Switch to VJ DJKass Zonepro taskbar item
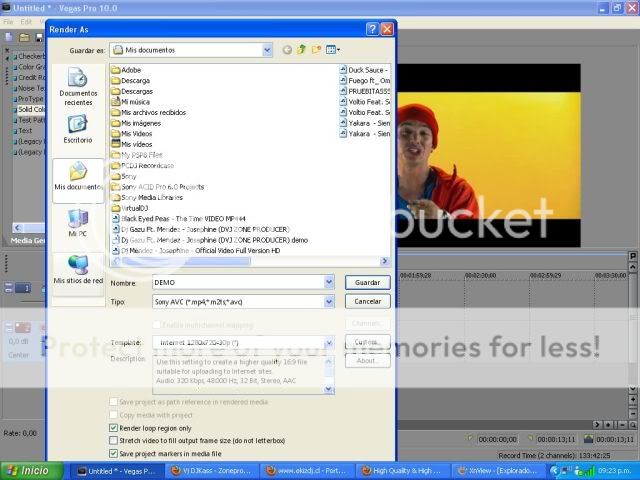This screenshot has height=480, width=640. pos(211,471)
